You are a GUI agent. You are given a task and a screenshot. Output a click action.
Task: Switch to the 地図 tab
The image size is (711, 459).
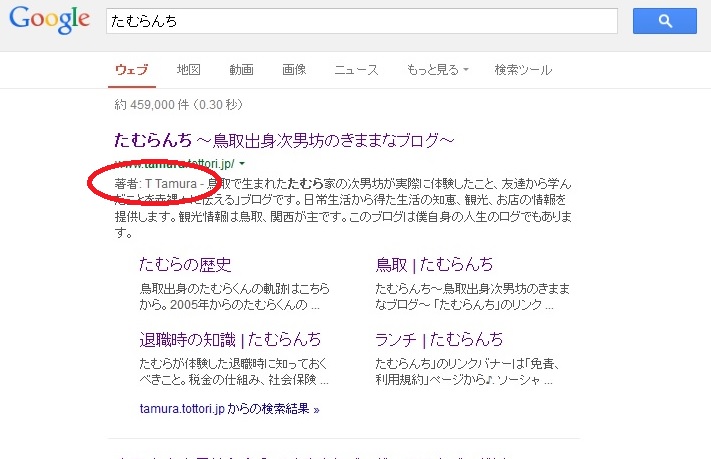pos(189,70)
